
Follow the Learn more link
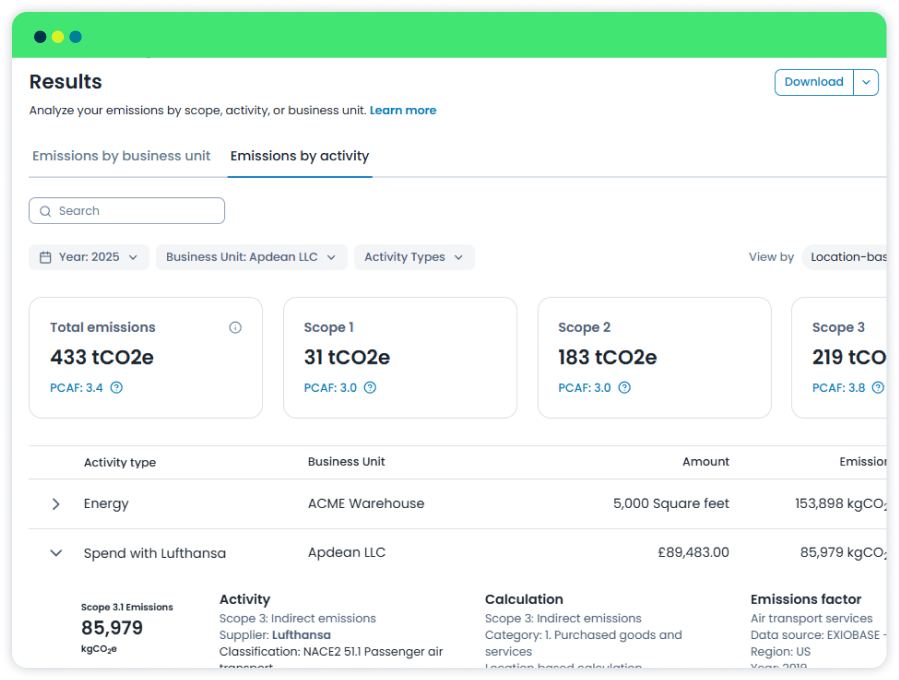tap(402, 110)
